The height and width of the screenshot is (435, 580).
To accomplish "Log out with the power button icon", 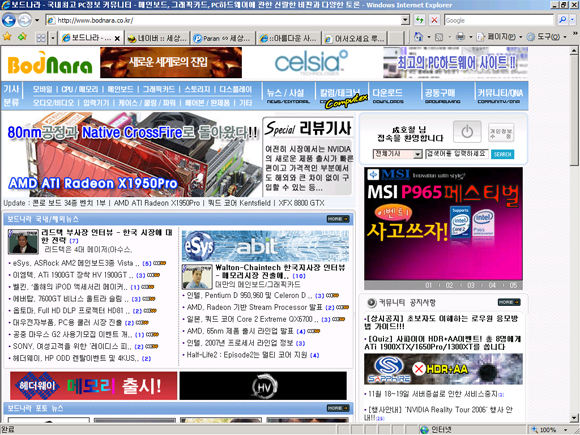I will coord(467,131).
